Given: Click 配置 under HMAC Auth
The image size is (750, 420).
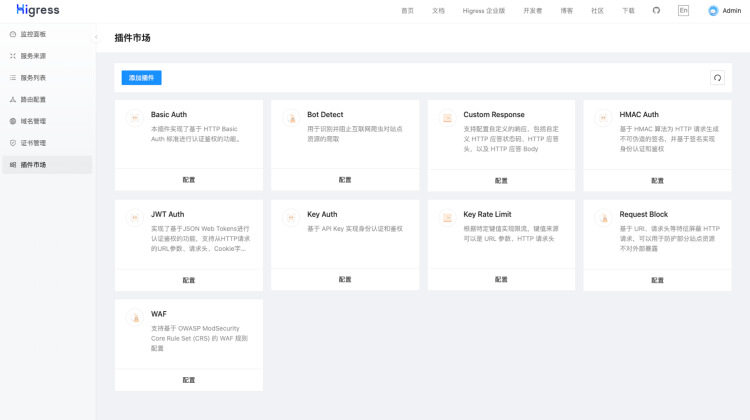Looking at the screenshot, I should [x=657, y=181].
